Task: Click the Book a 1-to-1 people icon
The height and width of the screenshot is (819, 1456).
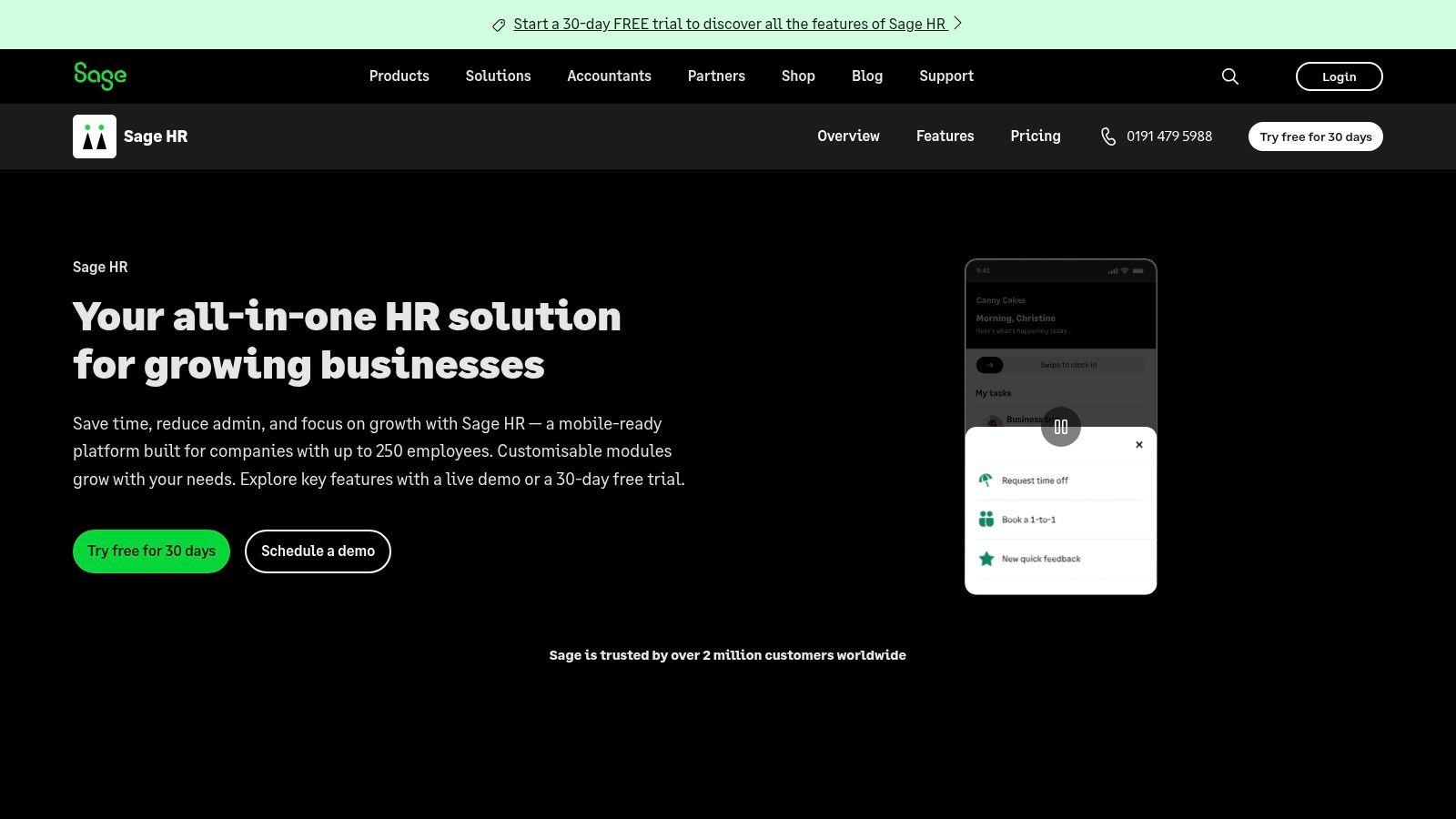Action: 986,520
